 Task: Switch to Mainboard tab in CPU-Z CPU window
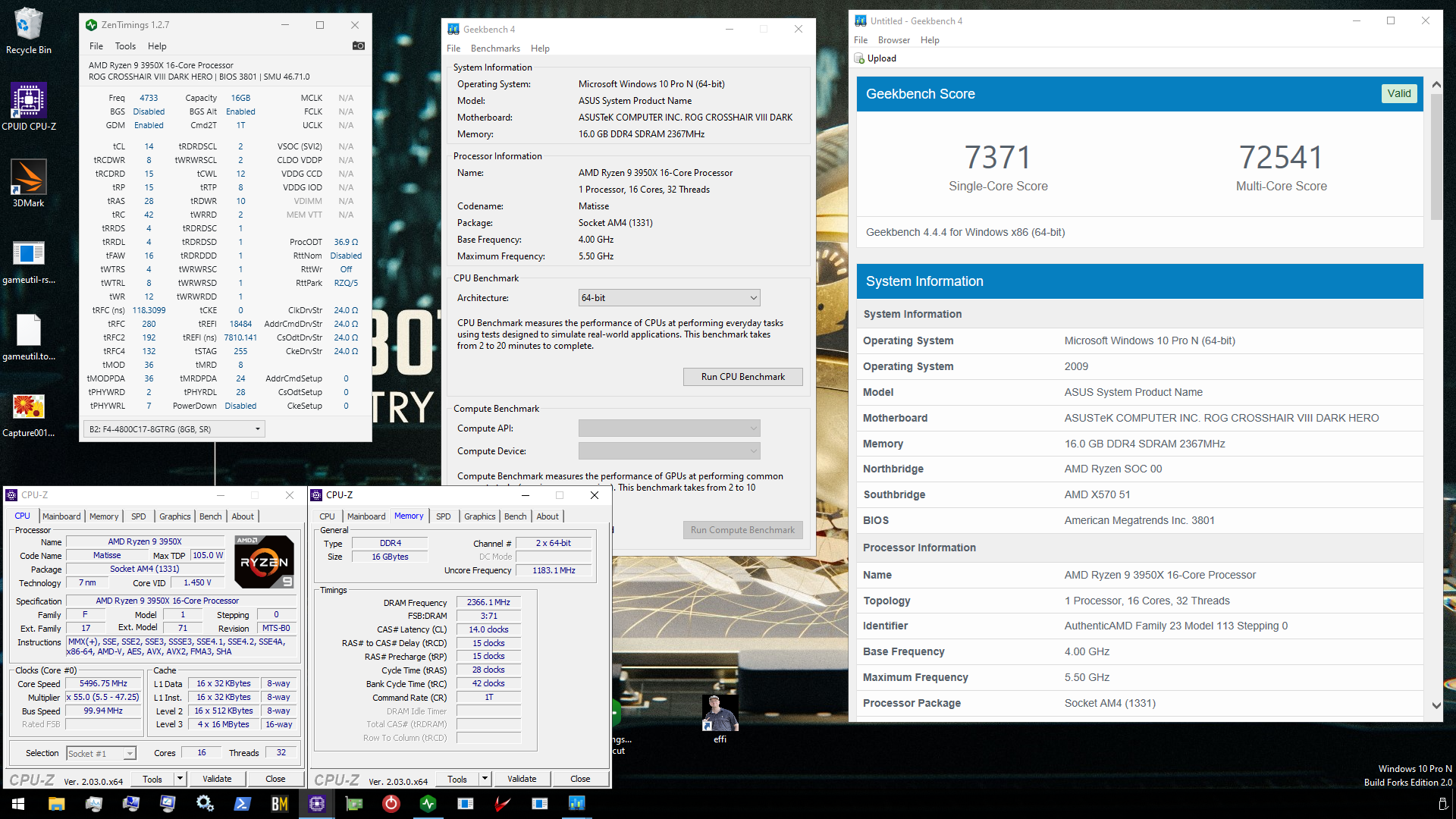(x=61, y=516)
